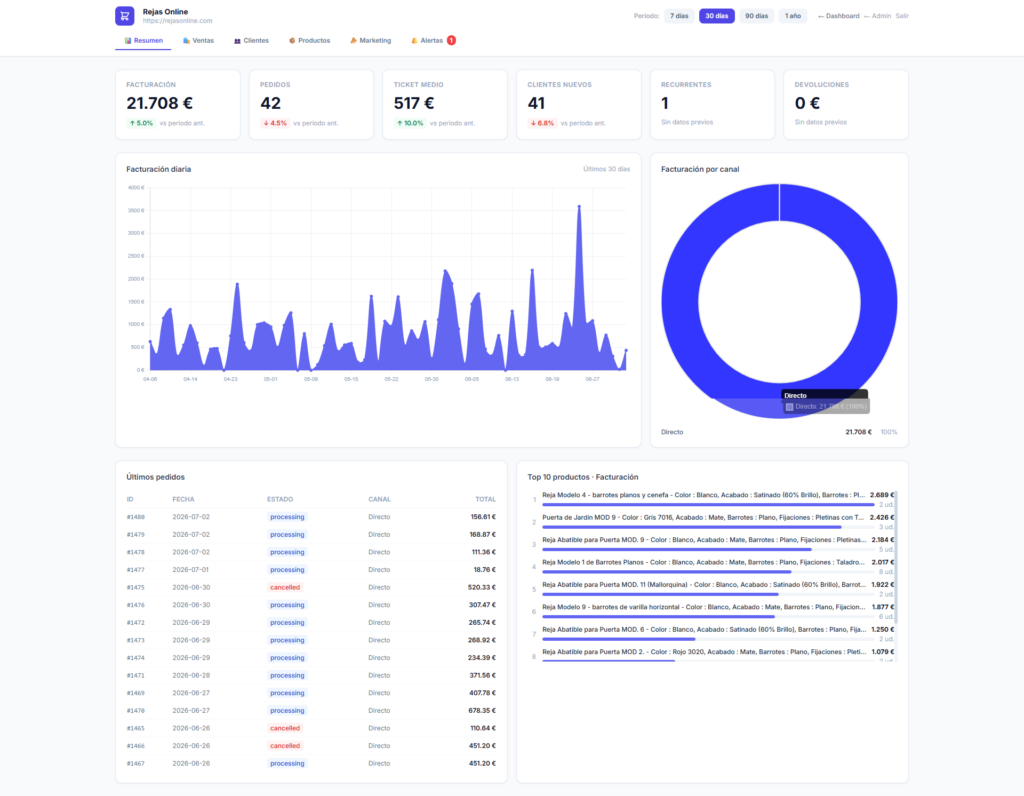Click the red 4.5% decrease indicator
The height and width of the screenshot is (796, 1024).
coord(274,123)
